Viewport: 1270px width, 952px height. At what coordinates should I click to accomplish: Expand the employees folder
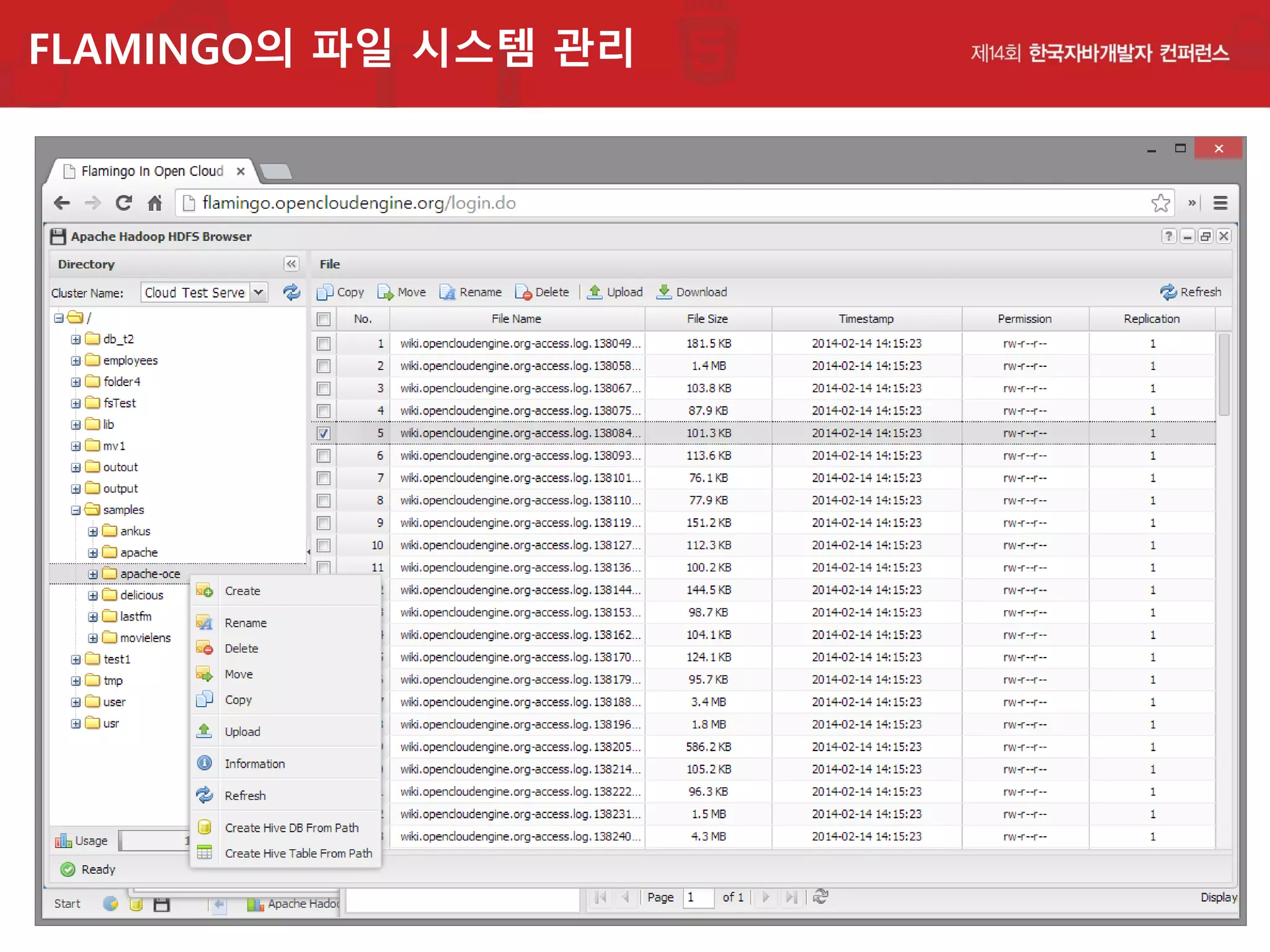click(76, 361)
